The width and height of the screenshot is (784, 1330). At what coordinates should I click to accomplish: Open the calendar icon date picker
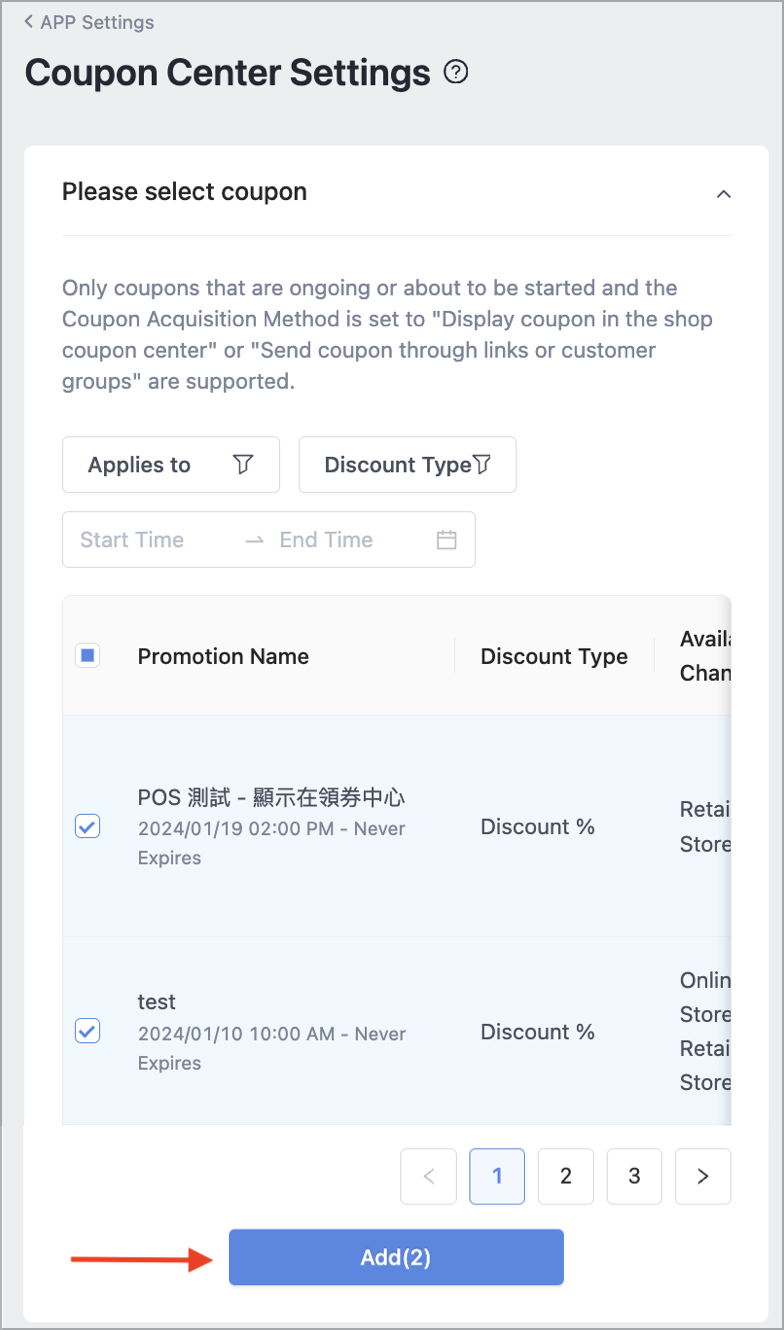(x=447, y=540)
